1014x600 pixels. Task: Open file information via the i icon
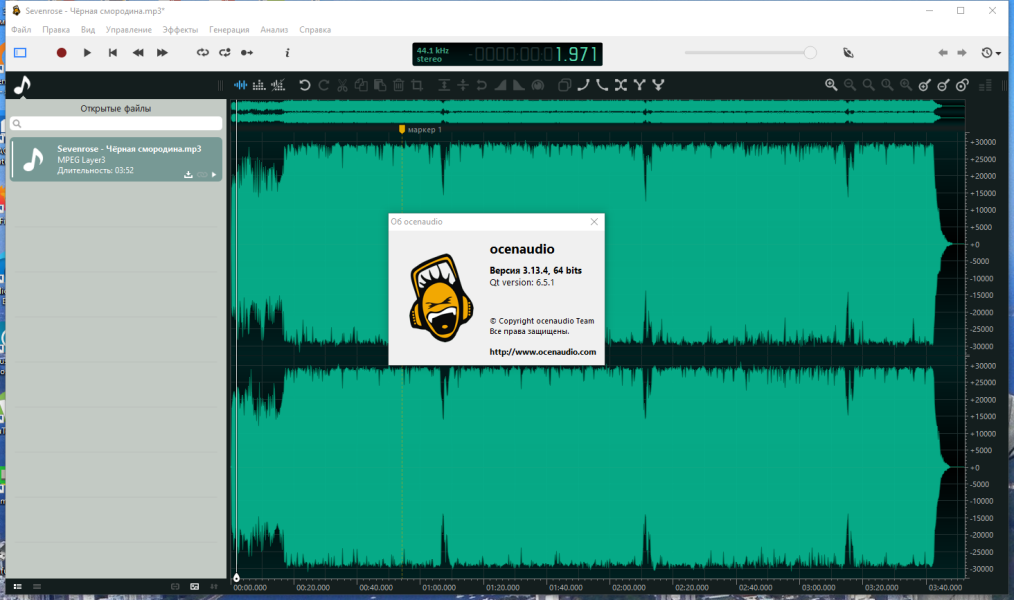click(287, 53)
